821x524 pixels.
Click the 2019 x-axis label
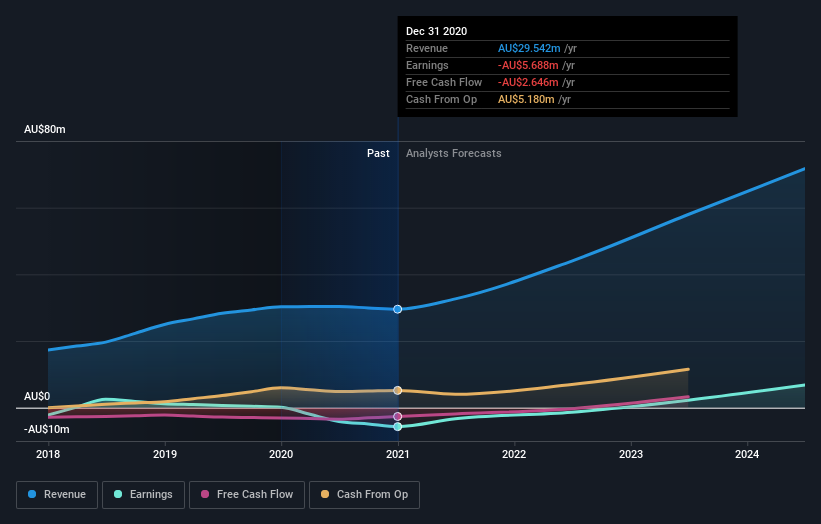pyautogui.click(x=165, y=454)
